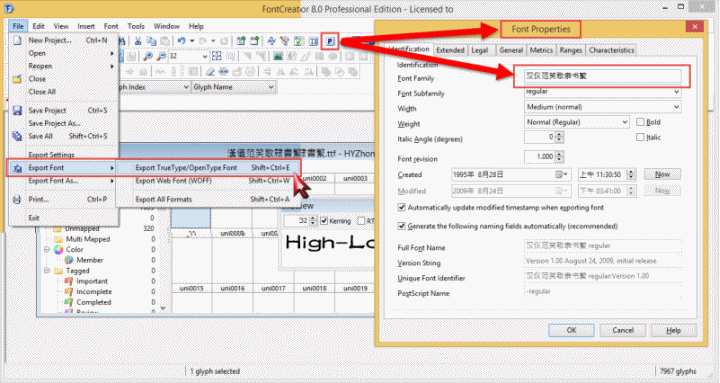This screenshot has height=383, width=720.
Task: Open the zoom level 32 dropdown
Action: point(204,56)
